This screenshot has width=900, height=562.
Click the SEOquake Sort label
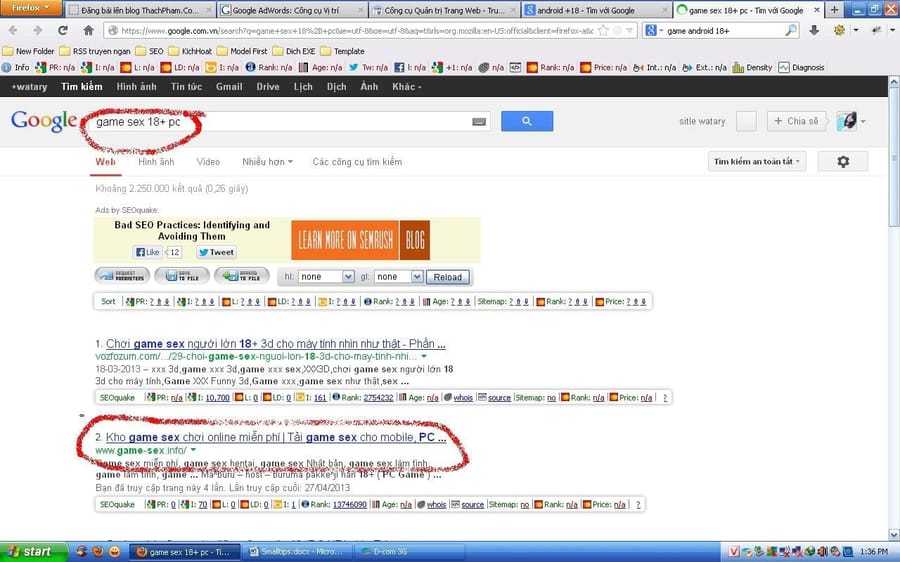click(108, 301)
